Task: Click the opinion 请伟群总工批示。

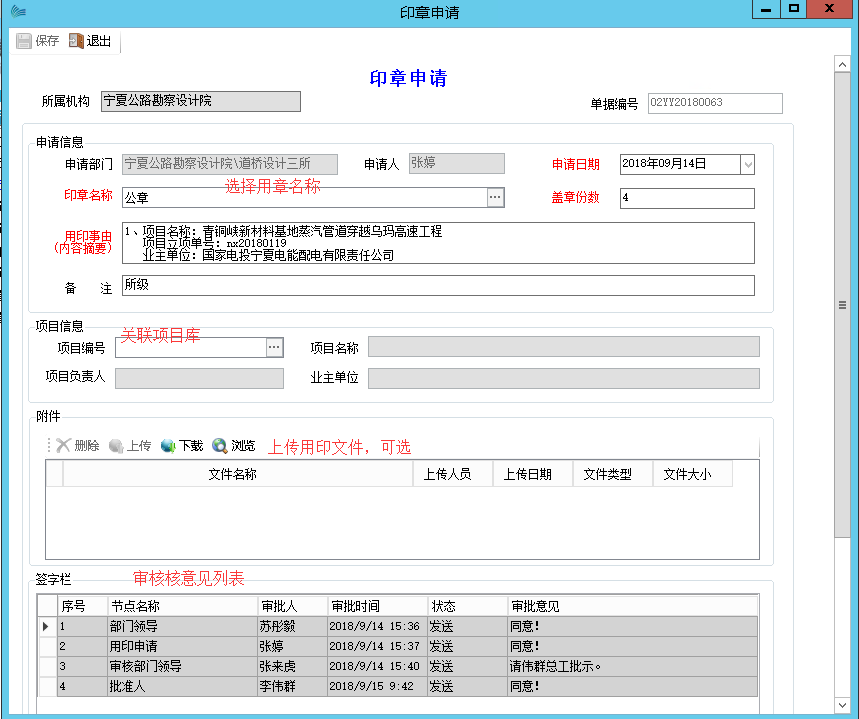Action: 556,666
